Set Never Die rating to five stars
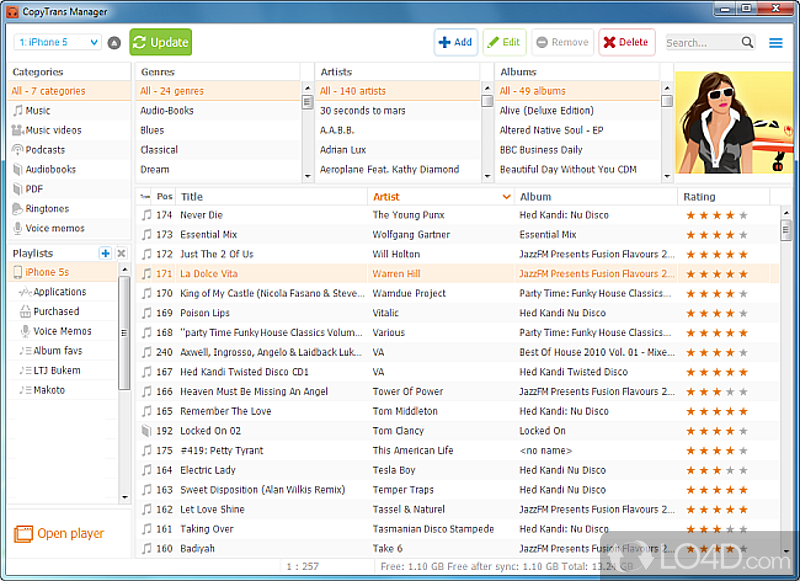This screenshot has width=800, height=581. tap(743, 215)
